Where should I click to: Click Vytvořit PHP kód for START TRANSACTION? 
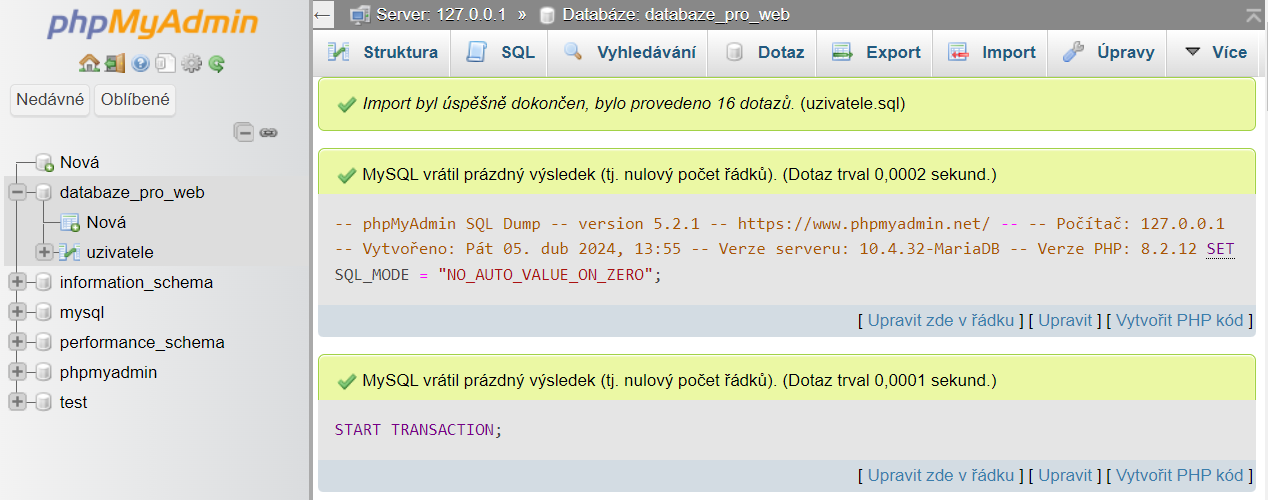click(1179, 475)
